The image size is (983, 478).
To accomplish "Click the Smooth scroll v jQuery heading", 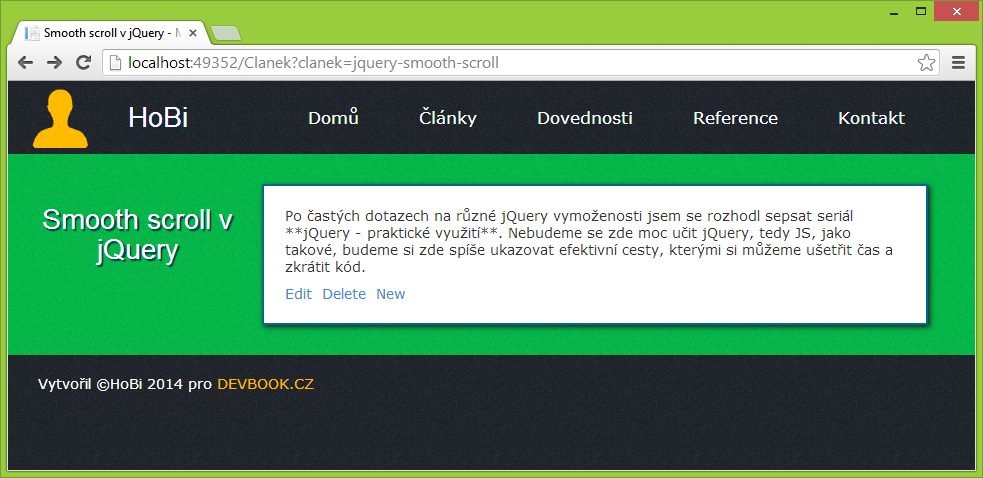I will pos(138,236).
